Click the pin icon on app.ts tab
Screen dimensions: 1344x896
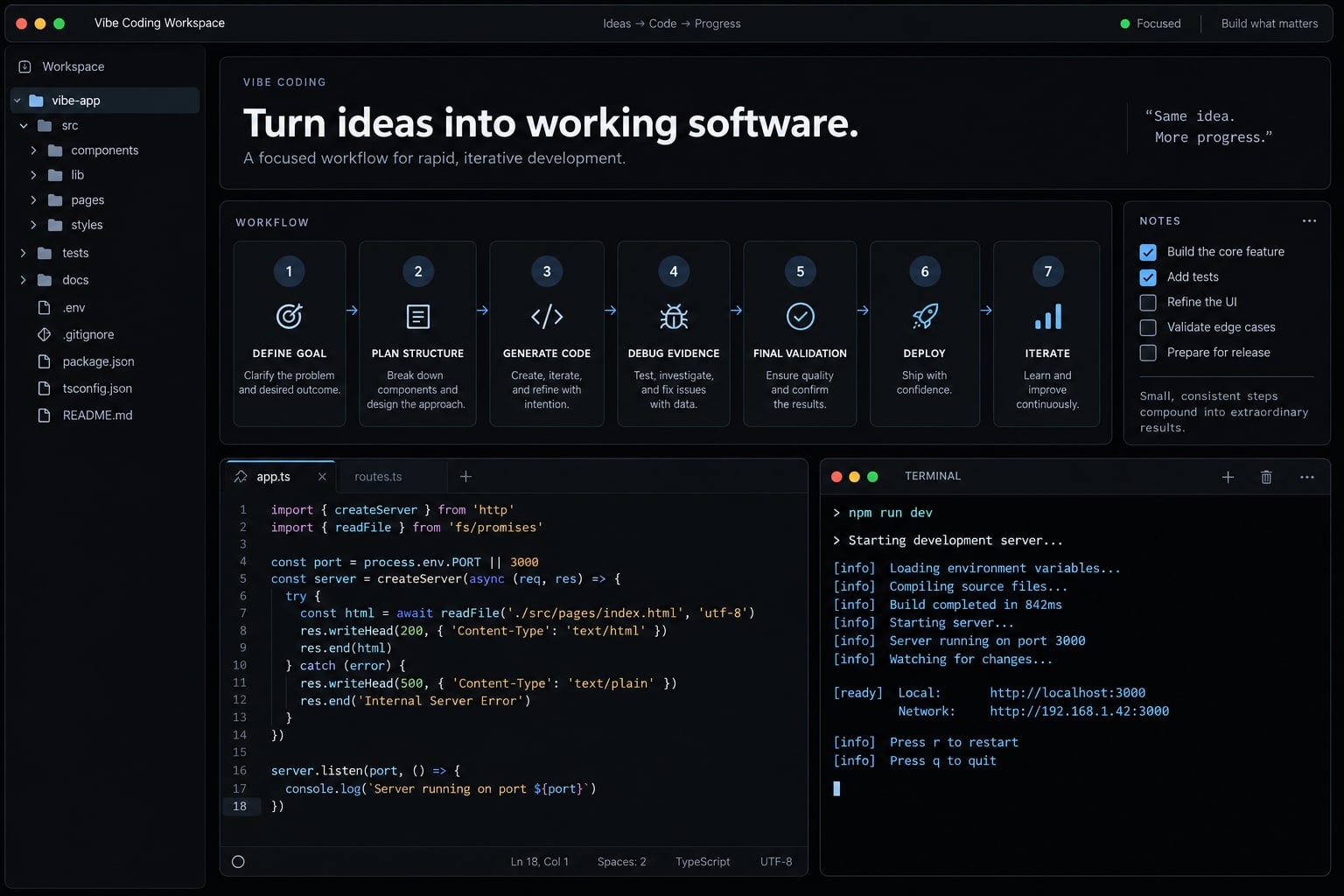click(241, 477)
